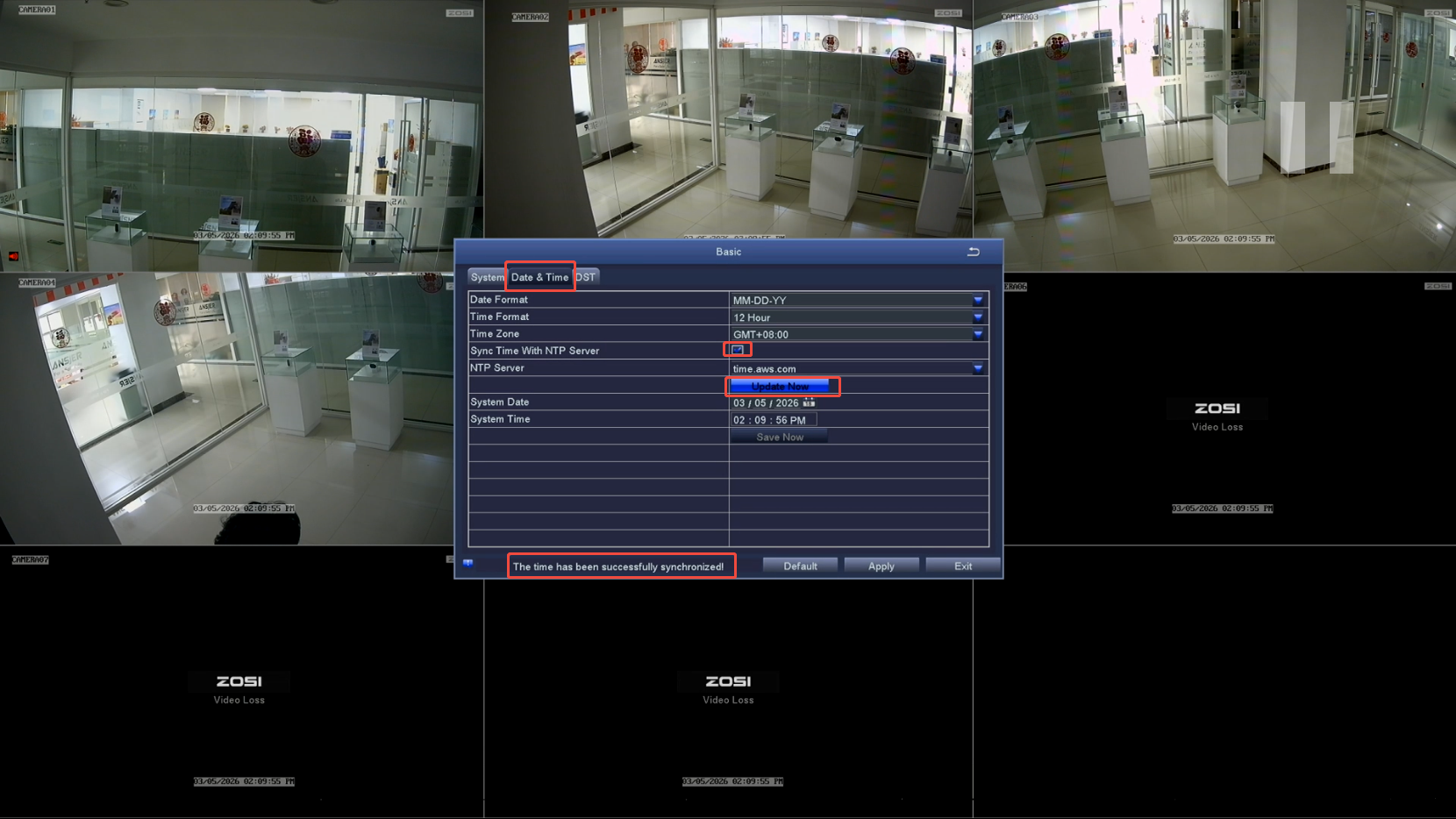This screenshot has width=1456, height=819.
Task: Open the NTP Server dropdown list
Action: 978,369
